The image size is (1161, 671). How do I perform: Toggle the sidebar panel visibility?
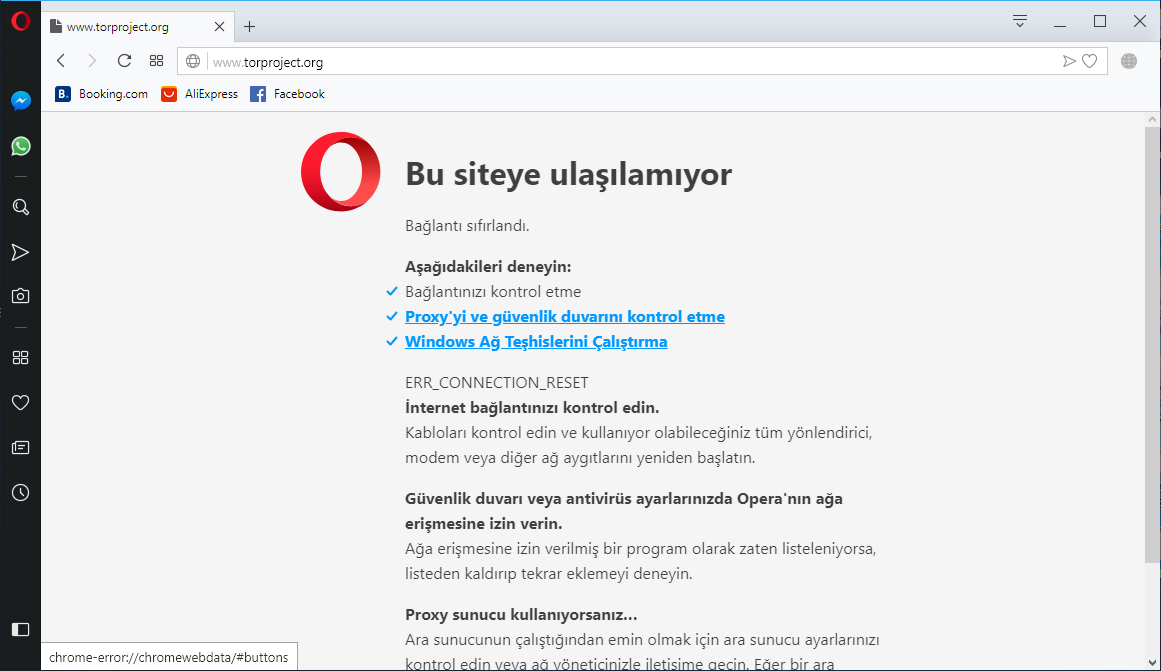[20, 629]
